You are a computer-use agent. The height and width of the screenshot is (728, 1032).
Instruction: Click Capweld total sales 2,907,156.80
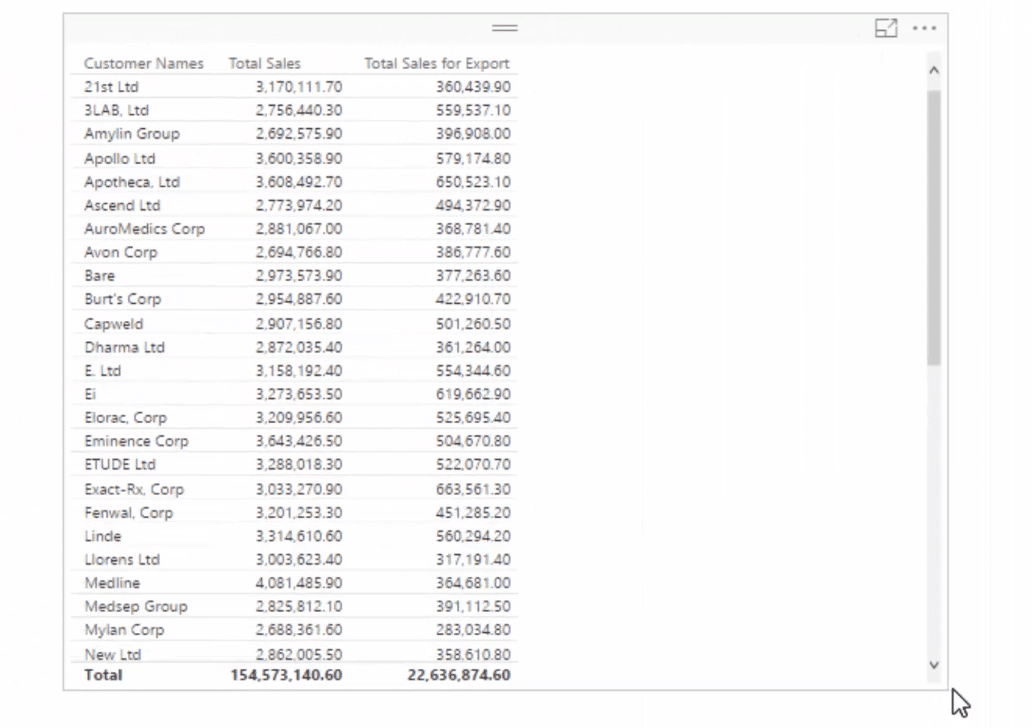(x=299, y=325)
